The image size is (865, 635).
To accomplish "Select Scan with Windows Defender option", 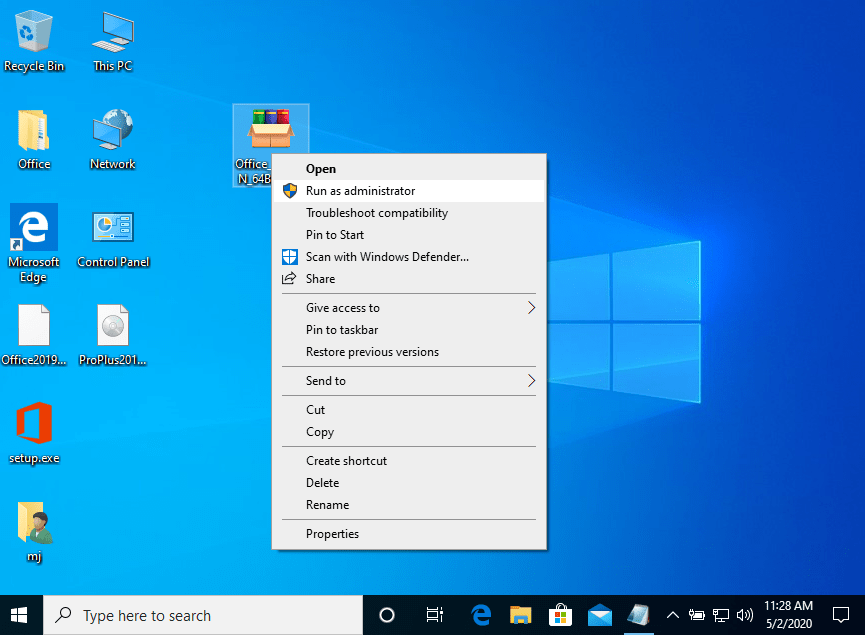I will coord(387,257).
